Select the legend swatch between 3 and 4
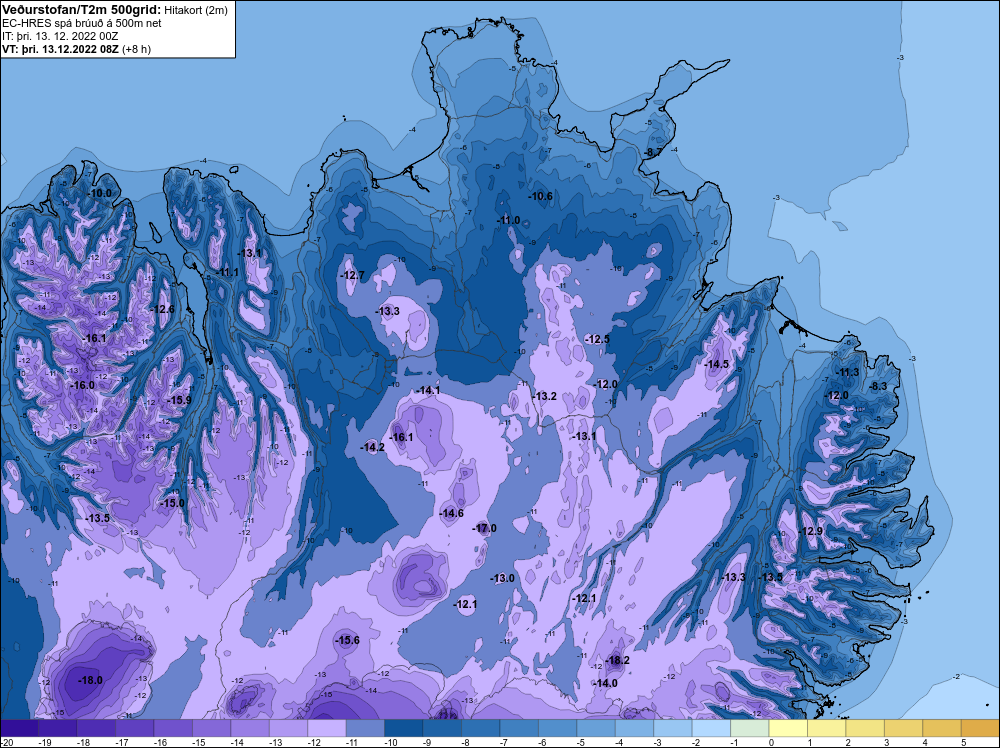This screenshot has width=1000, height=748. (904, 728)
